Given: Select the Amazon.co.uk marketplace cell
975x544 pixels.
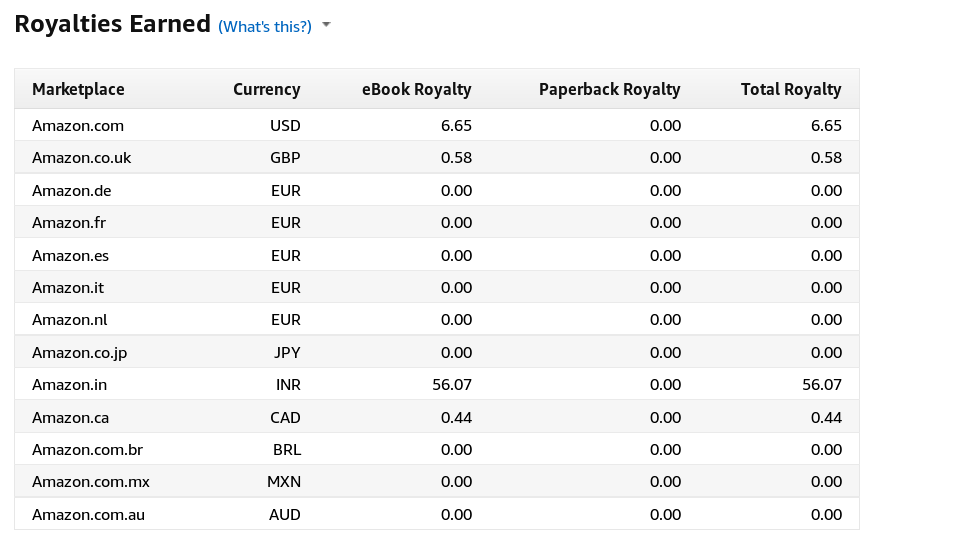Looking at the screenshot, I should pos(81,158).
